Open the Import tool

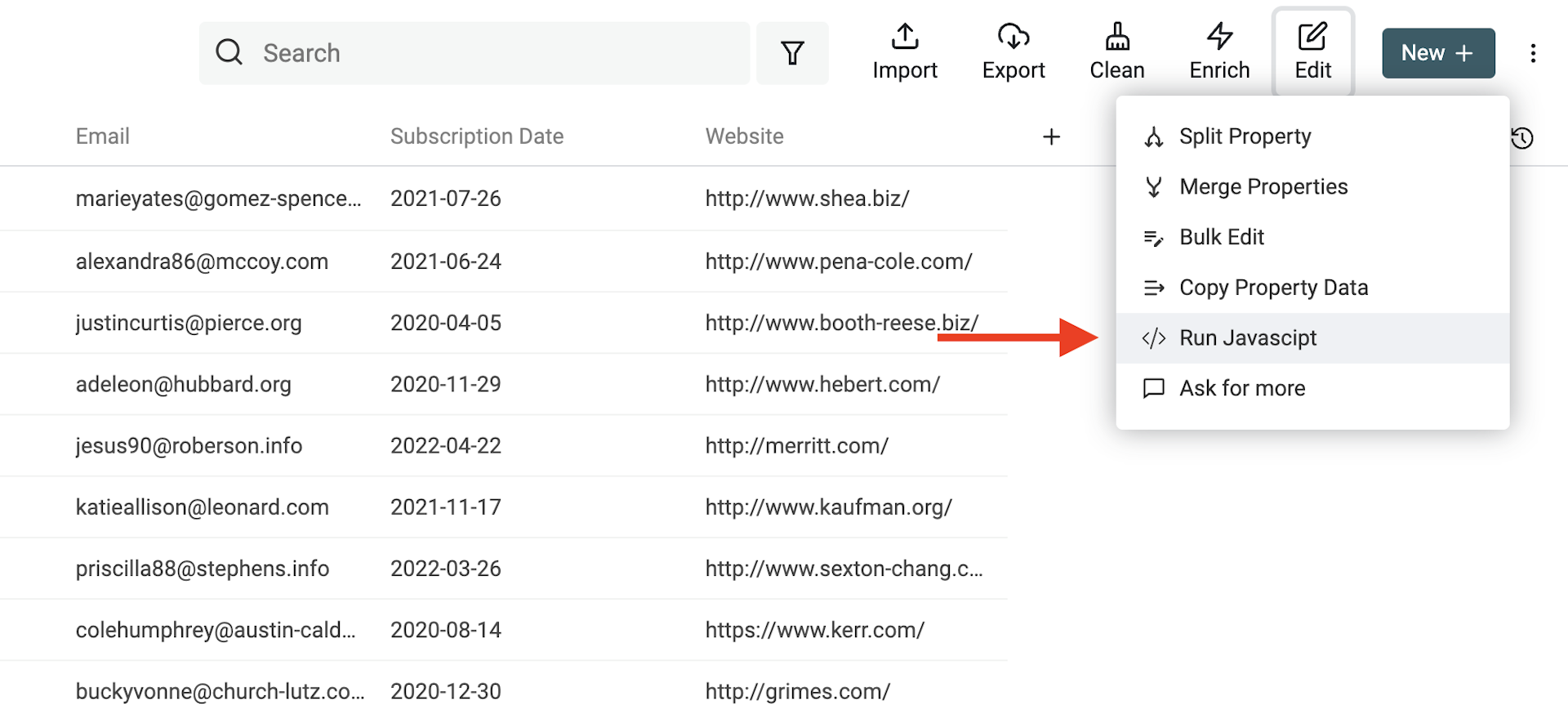pyautogui.click(x=904, y=52)
